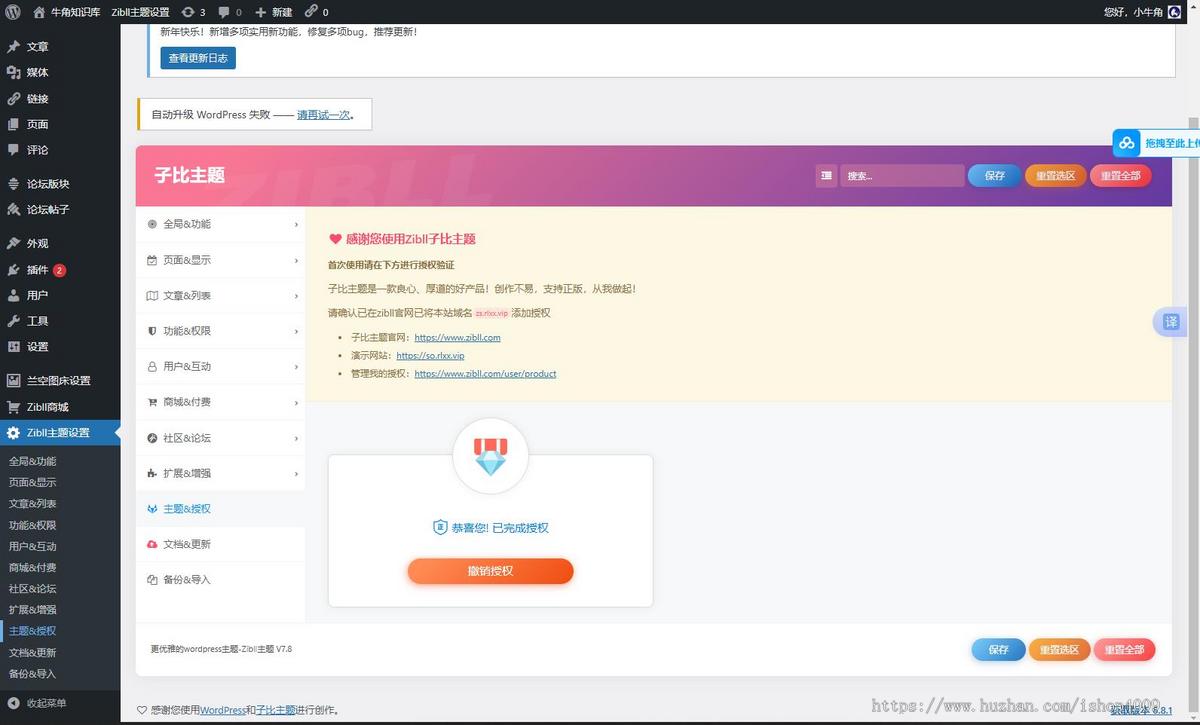Click the user icon next to 用户

point(13,296)
